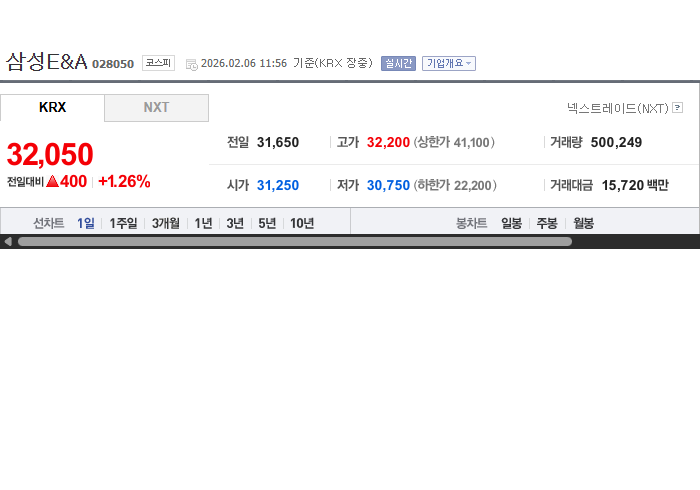Image resolution: width=700 pixels, height=490 pixels.
Task: Select the 1주일 line chart period
Action: [123, 223]
